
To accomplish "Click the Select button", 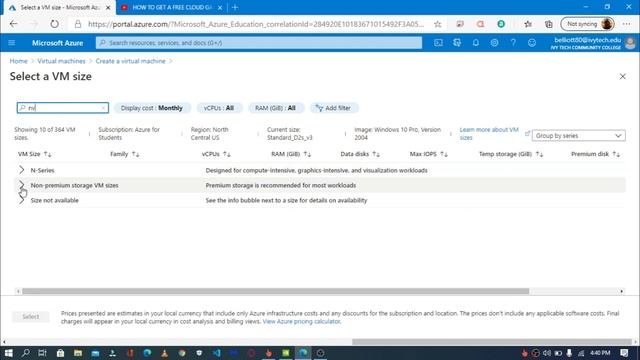I will click(31, 316).
